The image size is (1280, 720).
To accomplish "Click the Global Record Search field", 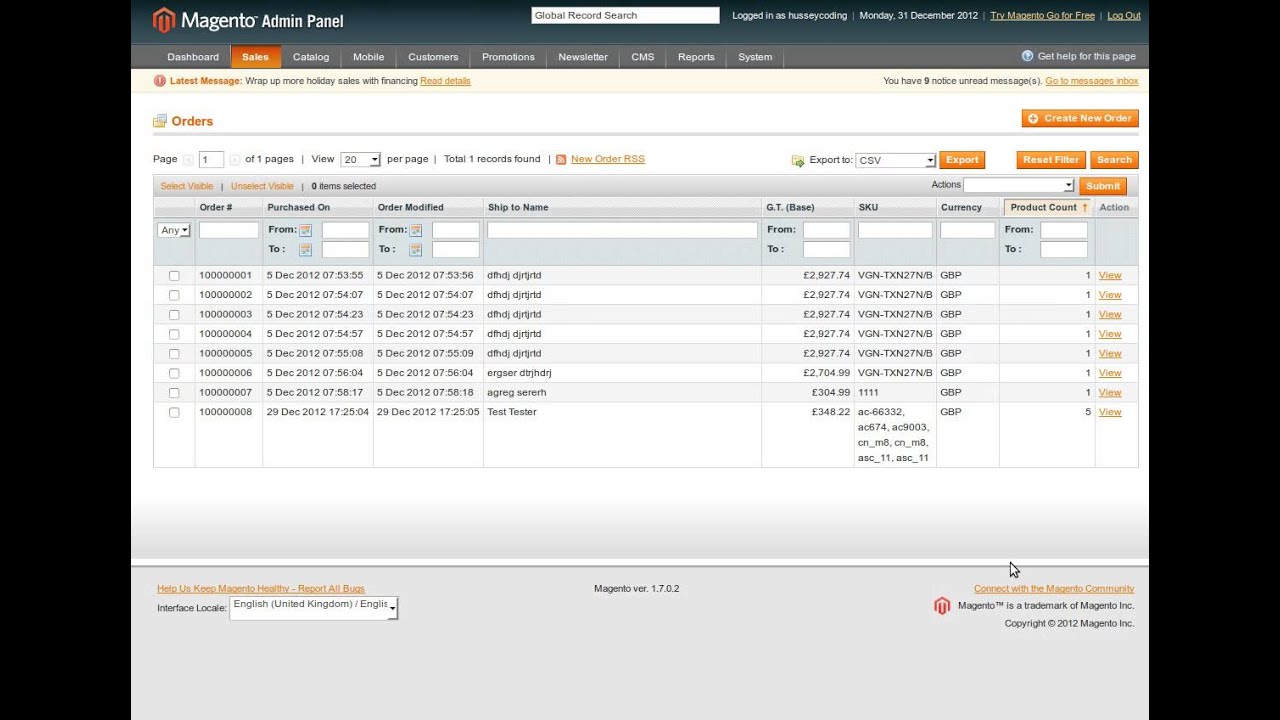I will click(x=625, y=16).
